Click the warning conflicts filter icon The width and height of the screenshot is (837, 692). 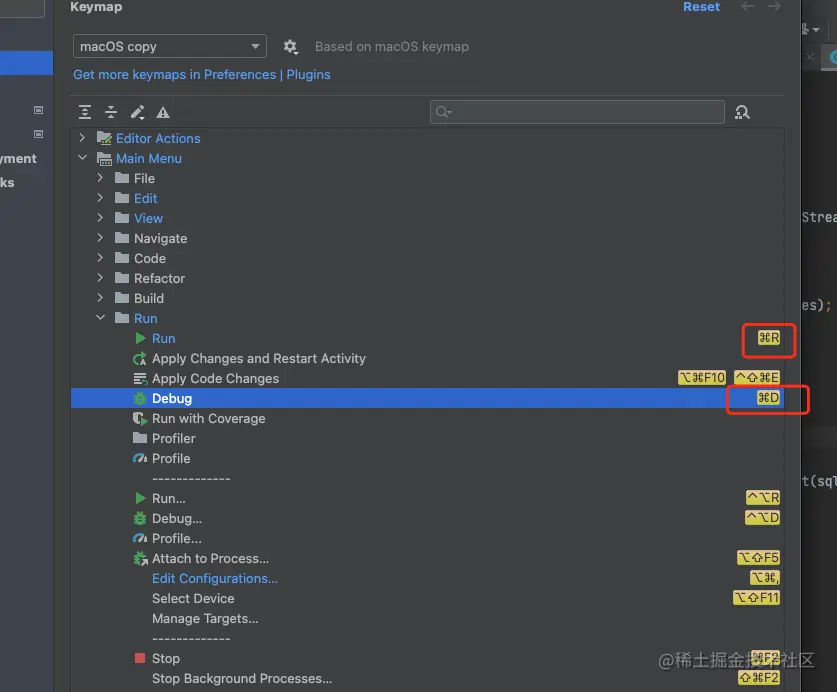[163, 113]
